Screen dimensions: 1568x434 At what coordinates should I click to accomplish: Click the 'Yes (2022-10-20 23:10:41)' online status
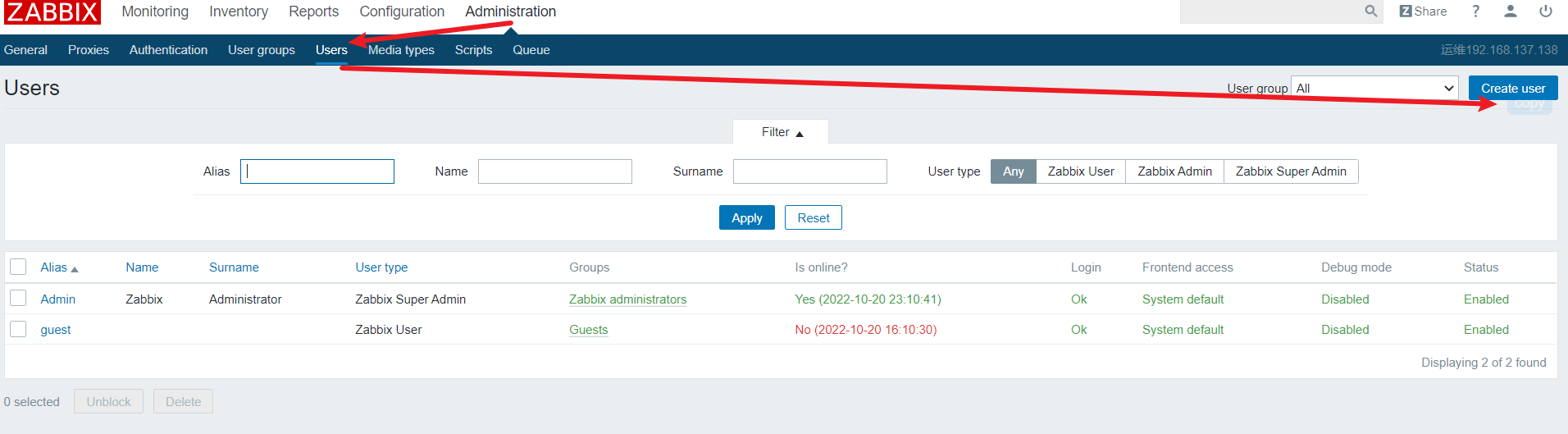pos(868,299)
